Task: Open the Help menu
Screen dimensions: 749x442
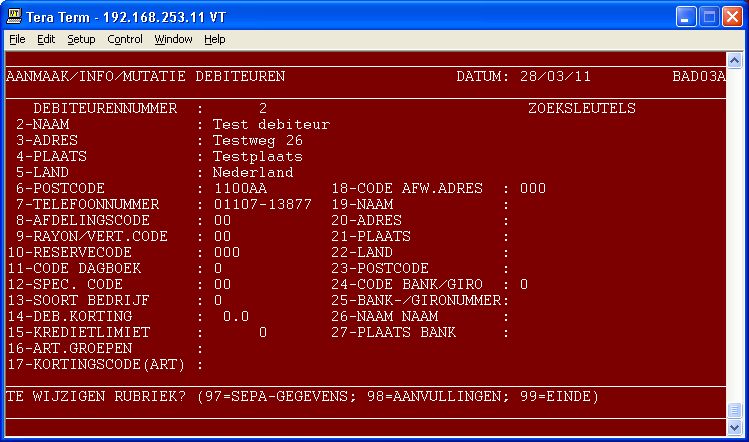Action: (215, 39)
